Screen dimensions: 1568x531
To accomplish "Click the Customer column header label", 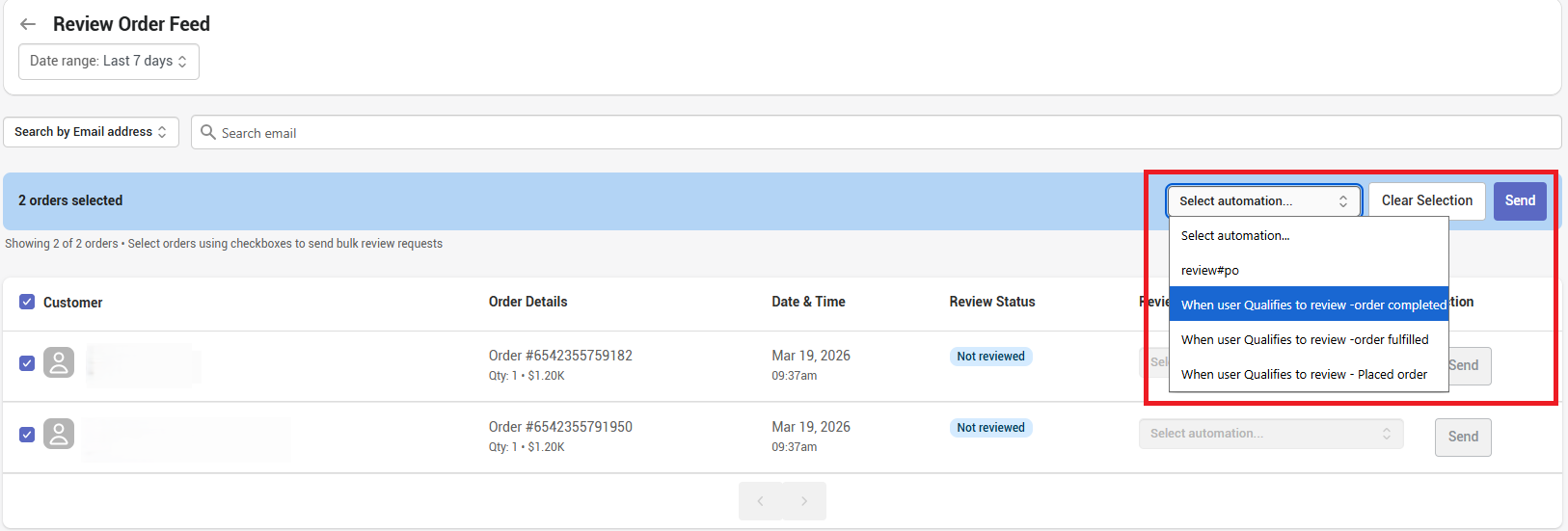I will pyautogui.click(x=72, y=303).
